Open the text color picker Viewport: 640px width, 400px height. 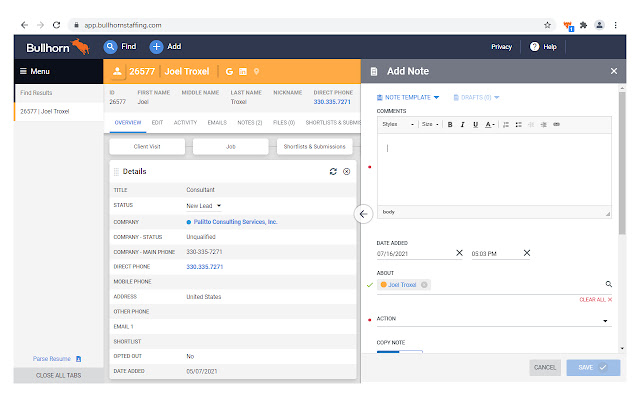click(489, 124)
